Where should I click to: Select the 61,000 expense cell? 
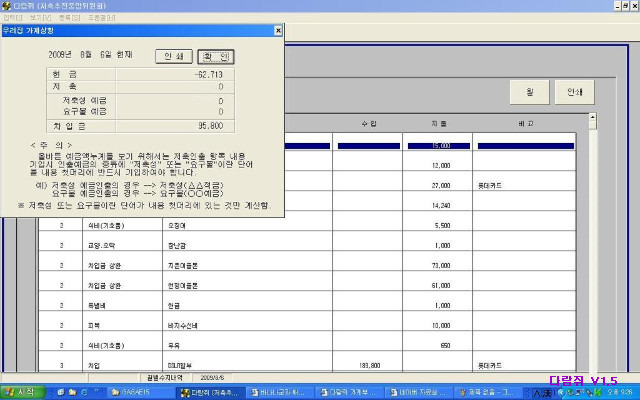pos(438,286)
